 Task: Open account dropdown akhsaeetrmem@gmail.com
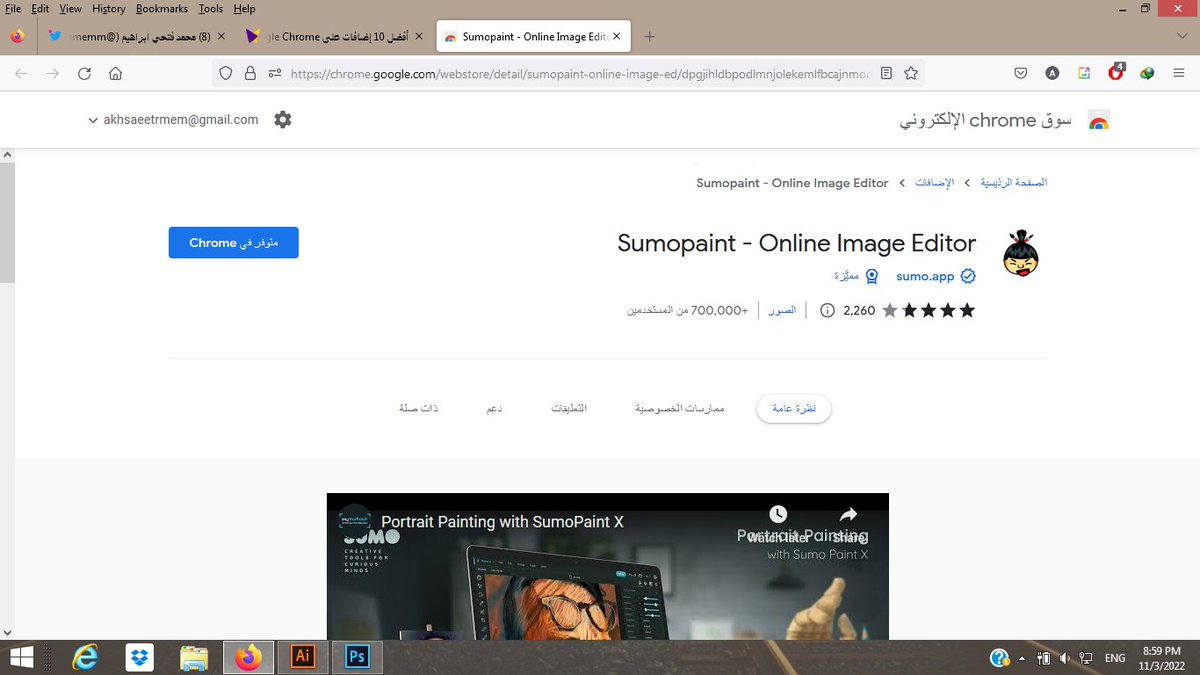174,120
